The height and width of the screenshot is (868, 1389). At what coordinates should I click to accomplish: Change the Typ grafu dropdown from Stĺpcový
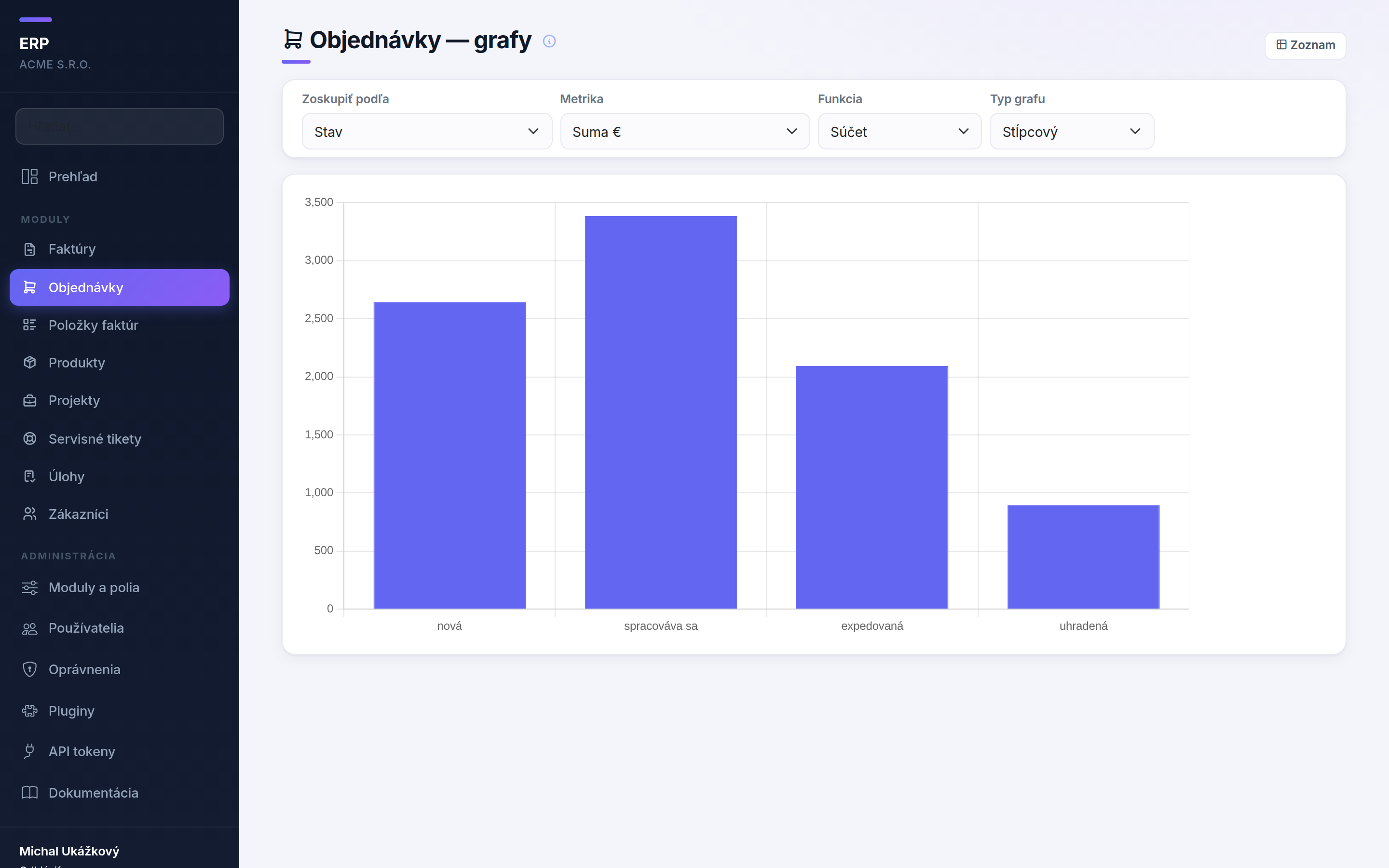click(1072, 132)
